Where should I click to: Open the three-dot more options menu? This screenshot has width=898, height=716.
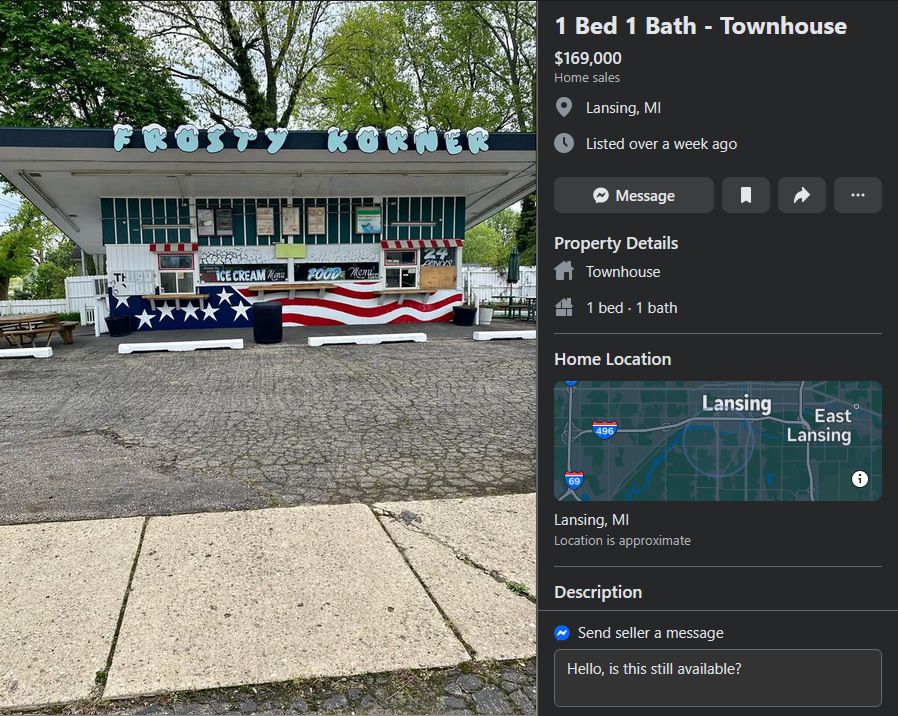858,195
